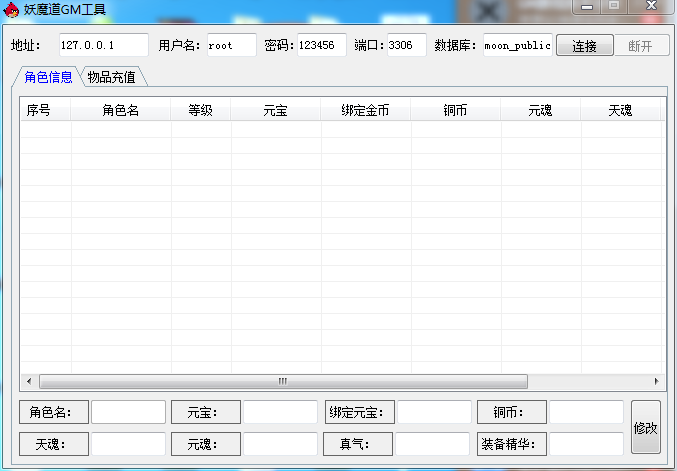Click the 数据库 field with moon_public
The width and height of the screenshot is (677, 471).
point(517,45)
